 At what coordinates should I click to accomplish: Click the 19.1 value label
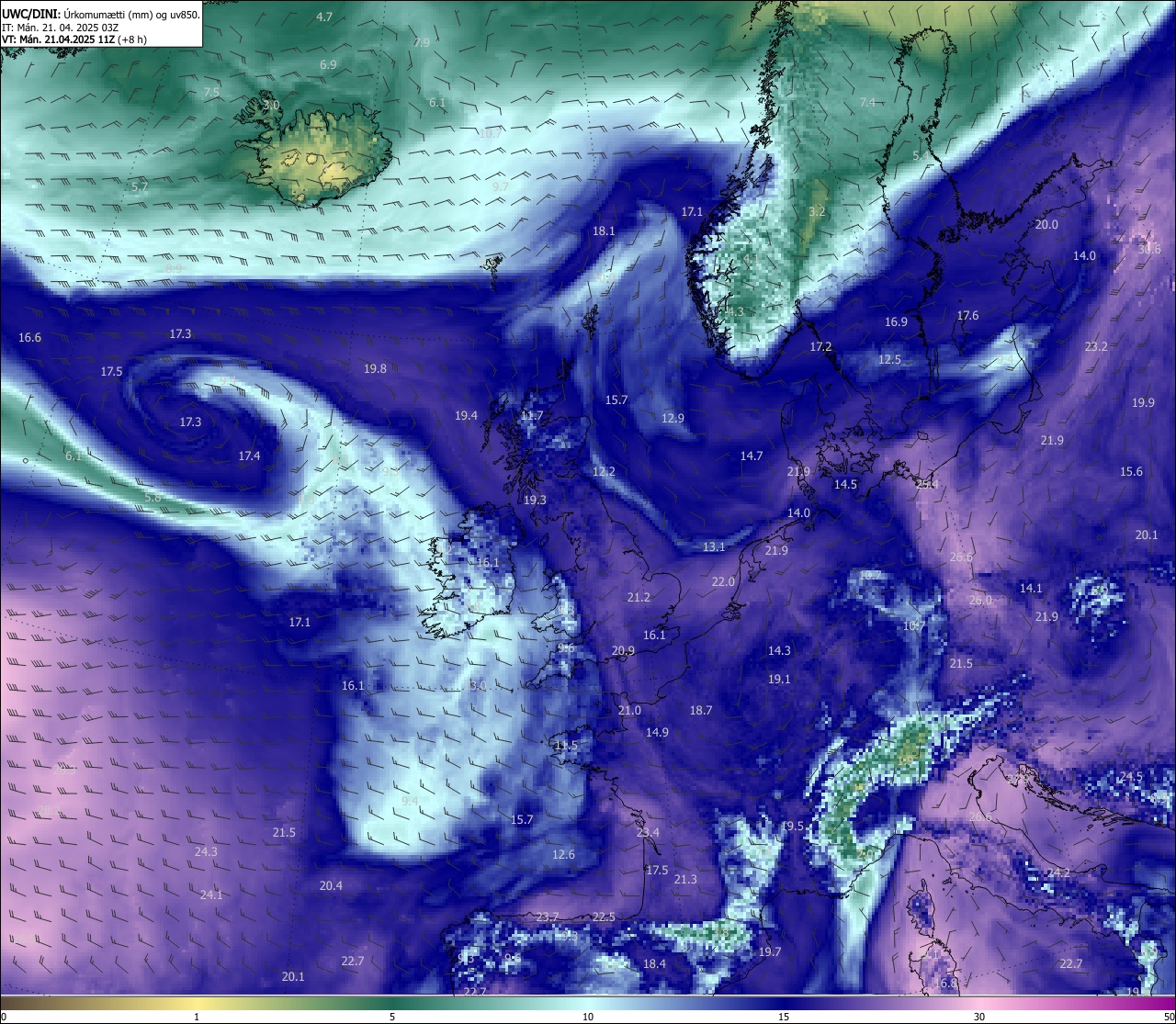click(x=779, y=680)
